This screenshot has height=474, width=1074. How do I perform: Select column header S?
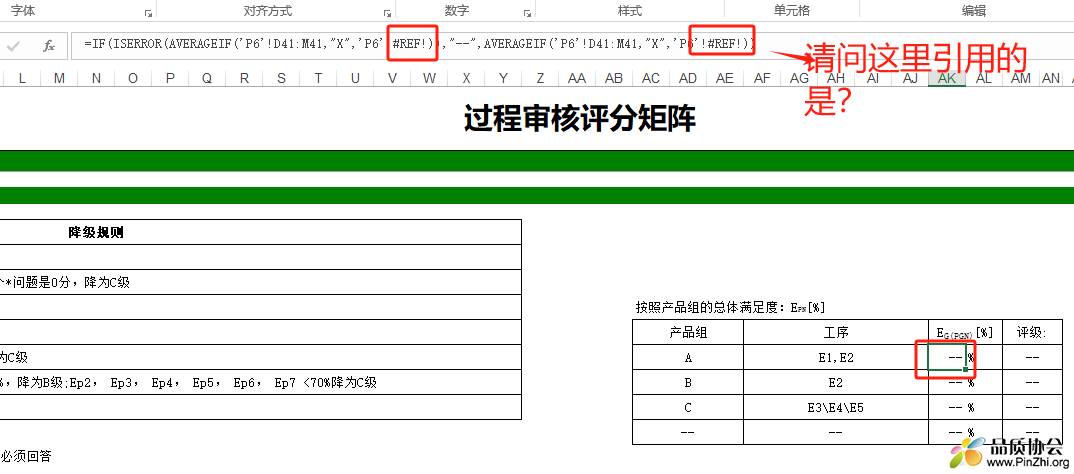click(x=282, y=78)
